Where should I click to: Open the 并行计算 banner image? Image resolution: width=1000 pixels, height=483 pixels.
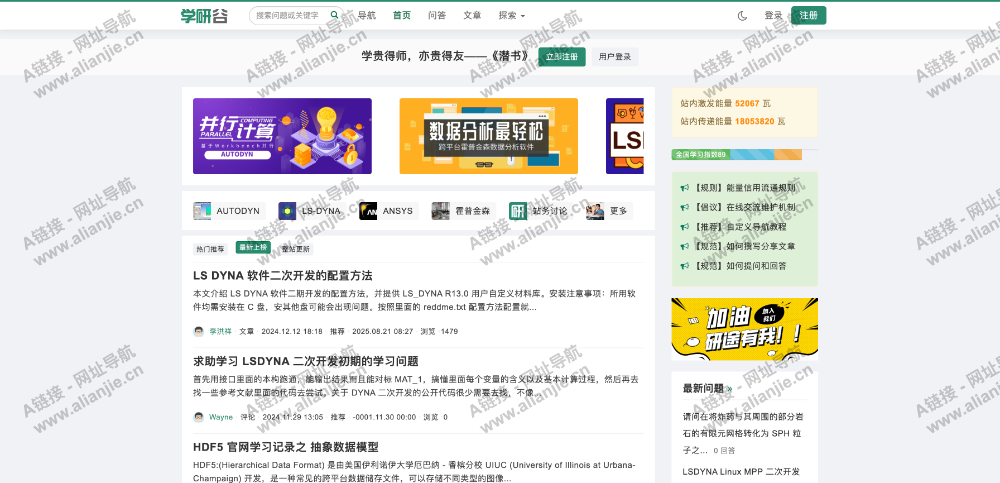coord(282,136)
